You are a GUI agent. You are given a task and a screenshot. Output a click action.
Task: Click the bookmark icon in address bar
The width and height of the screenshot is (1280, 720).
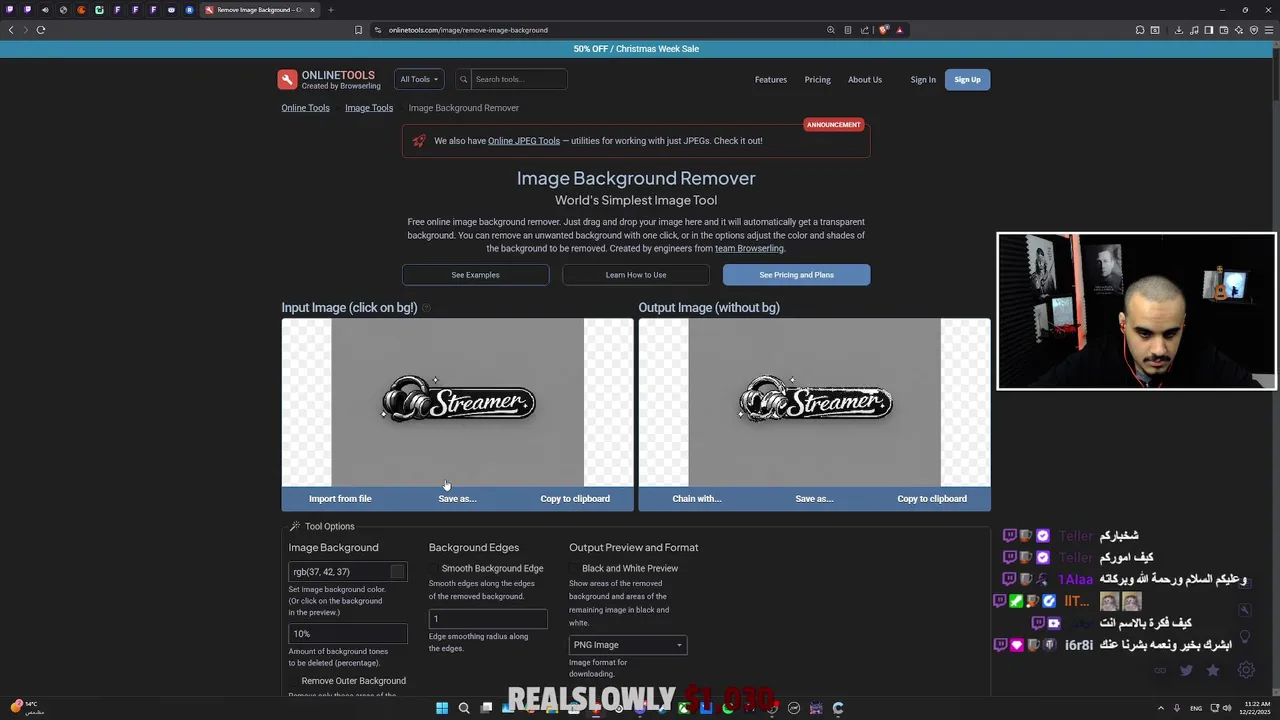(x=358, y=30)
